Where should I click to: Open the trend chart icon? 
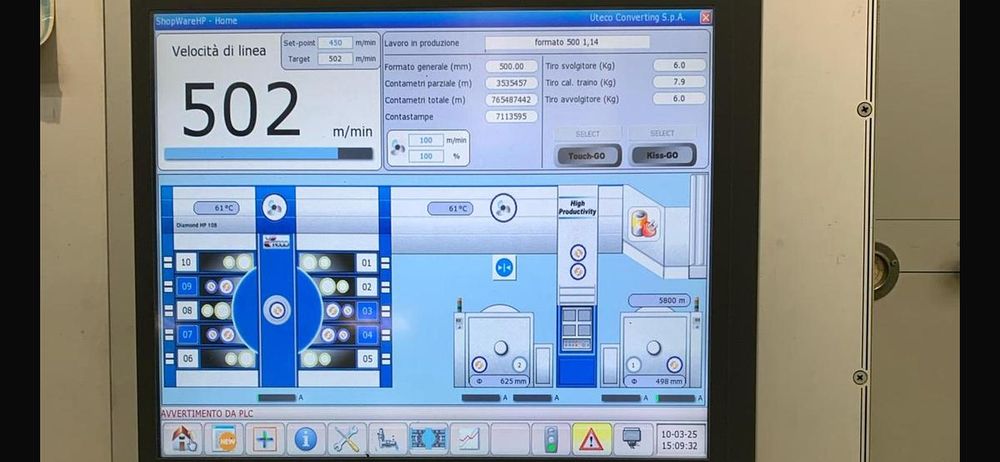(x=469, y=439)
